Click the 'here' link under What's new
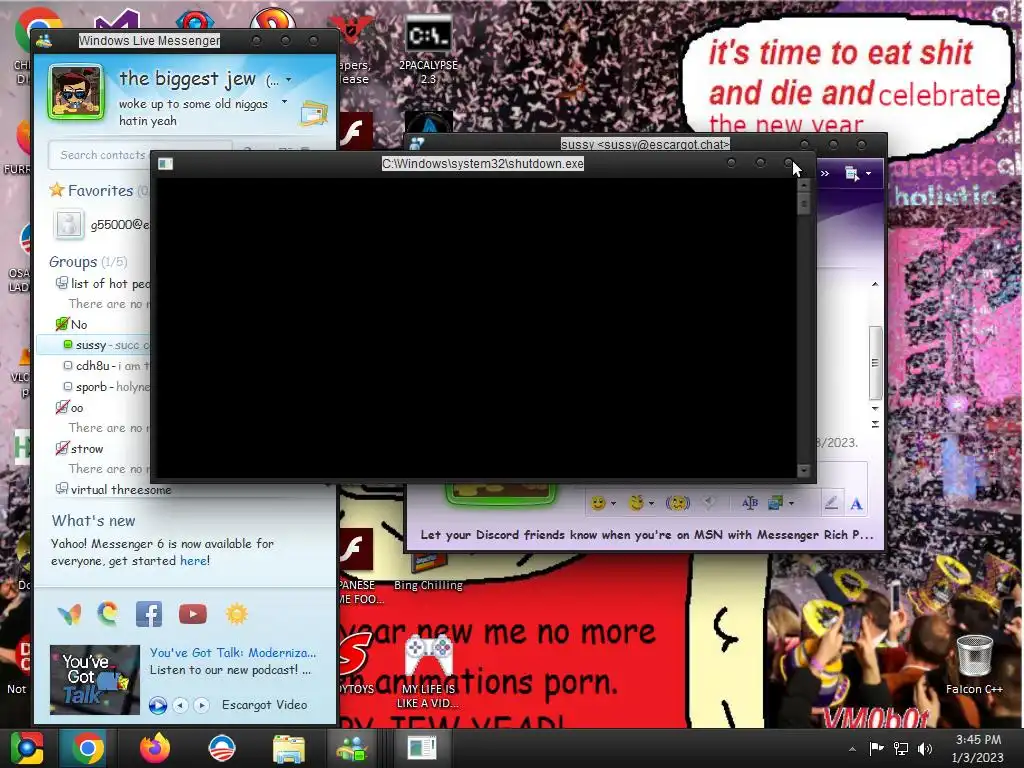 tap(193, 560)
